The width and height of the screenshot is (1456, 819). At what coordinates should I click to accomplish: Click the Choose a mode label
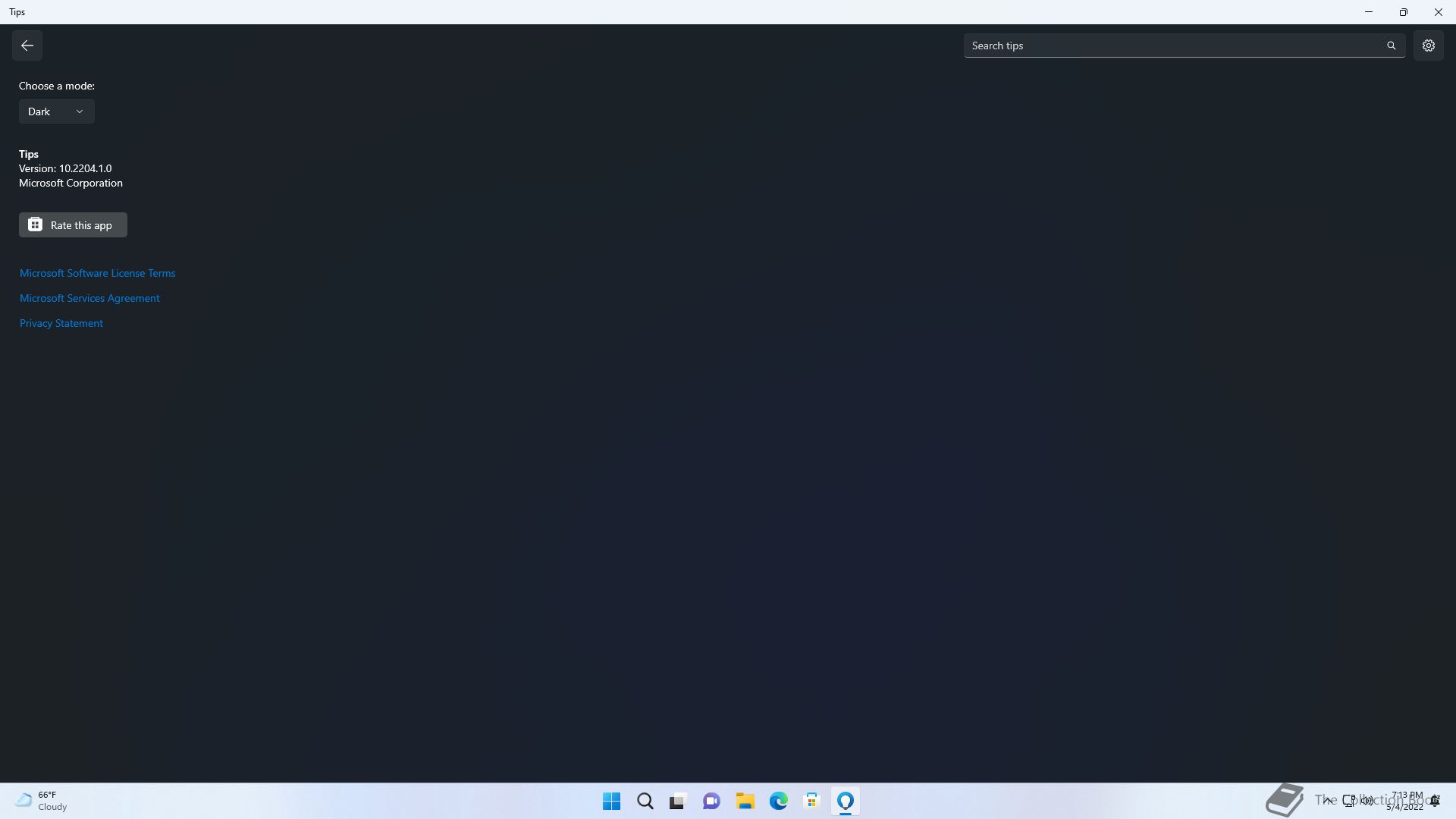(x=57, y=86)
